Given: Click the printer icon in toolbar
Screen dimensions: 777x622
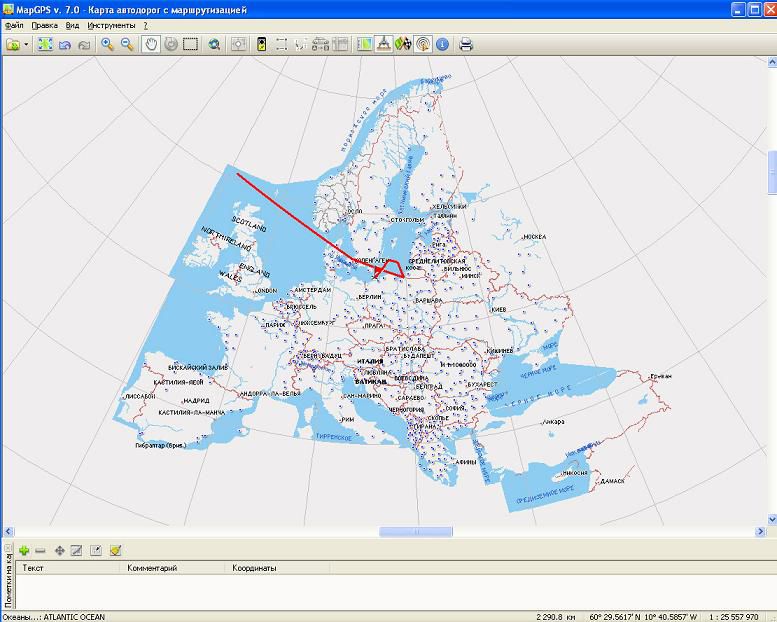Looking at the screenshot, I should tap(465, 44).
